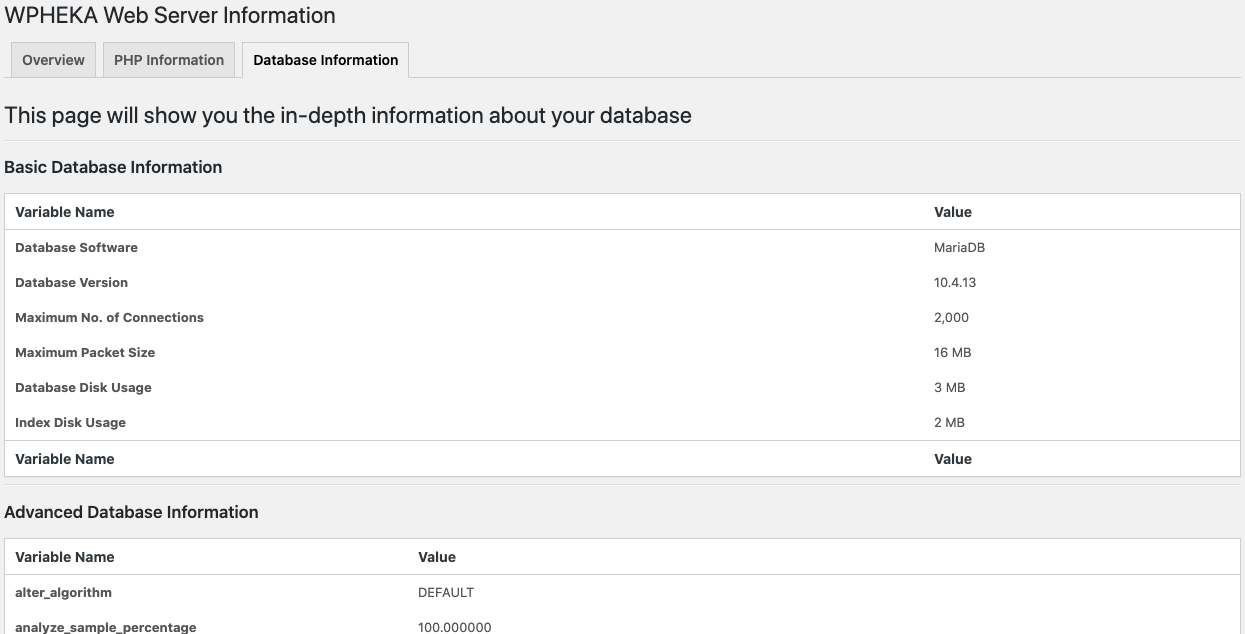Image resolution: width=1245 pixels, height=634 pixels.
Task: Click the Index Disk Usage label
Action: [70, 422]
